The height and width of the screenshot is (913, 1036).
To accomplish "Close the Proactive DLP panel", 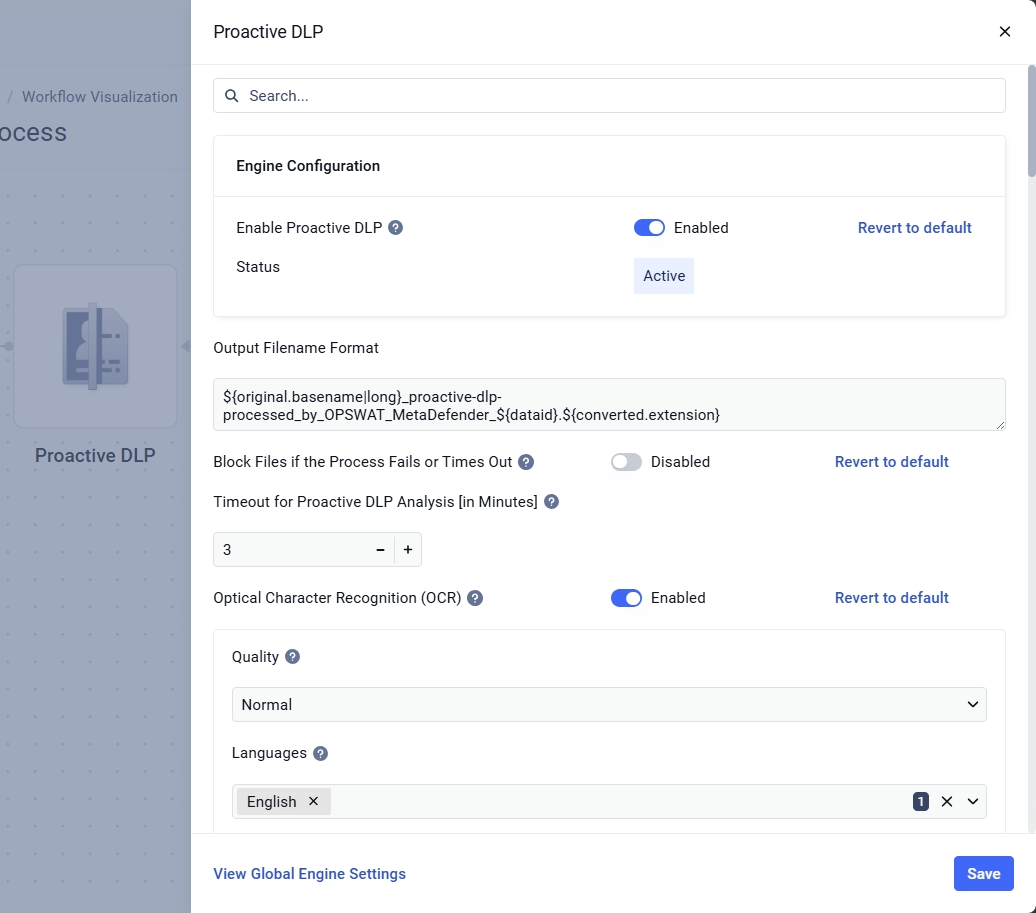I will [1004, 32].
